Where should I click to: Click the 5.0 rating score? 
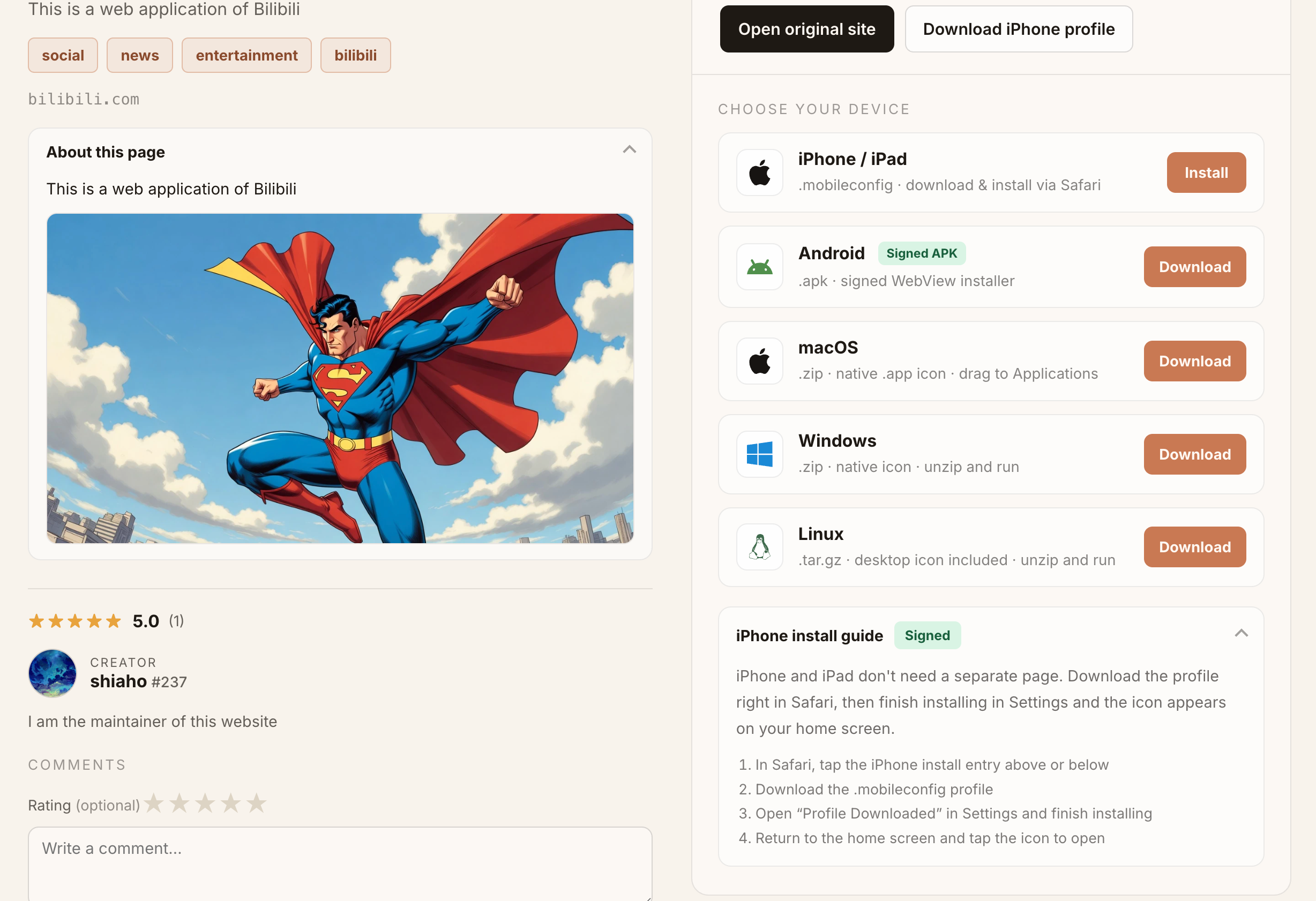(146, 621)
